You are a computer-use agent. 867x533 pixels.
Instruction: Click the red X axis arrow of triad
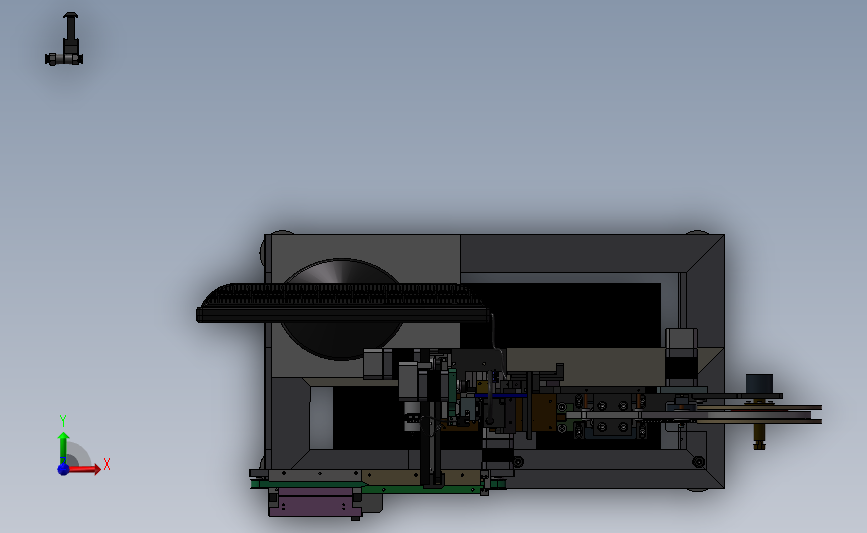pyautogui.click(x=84, y=469)
